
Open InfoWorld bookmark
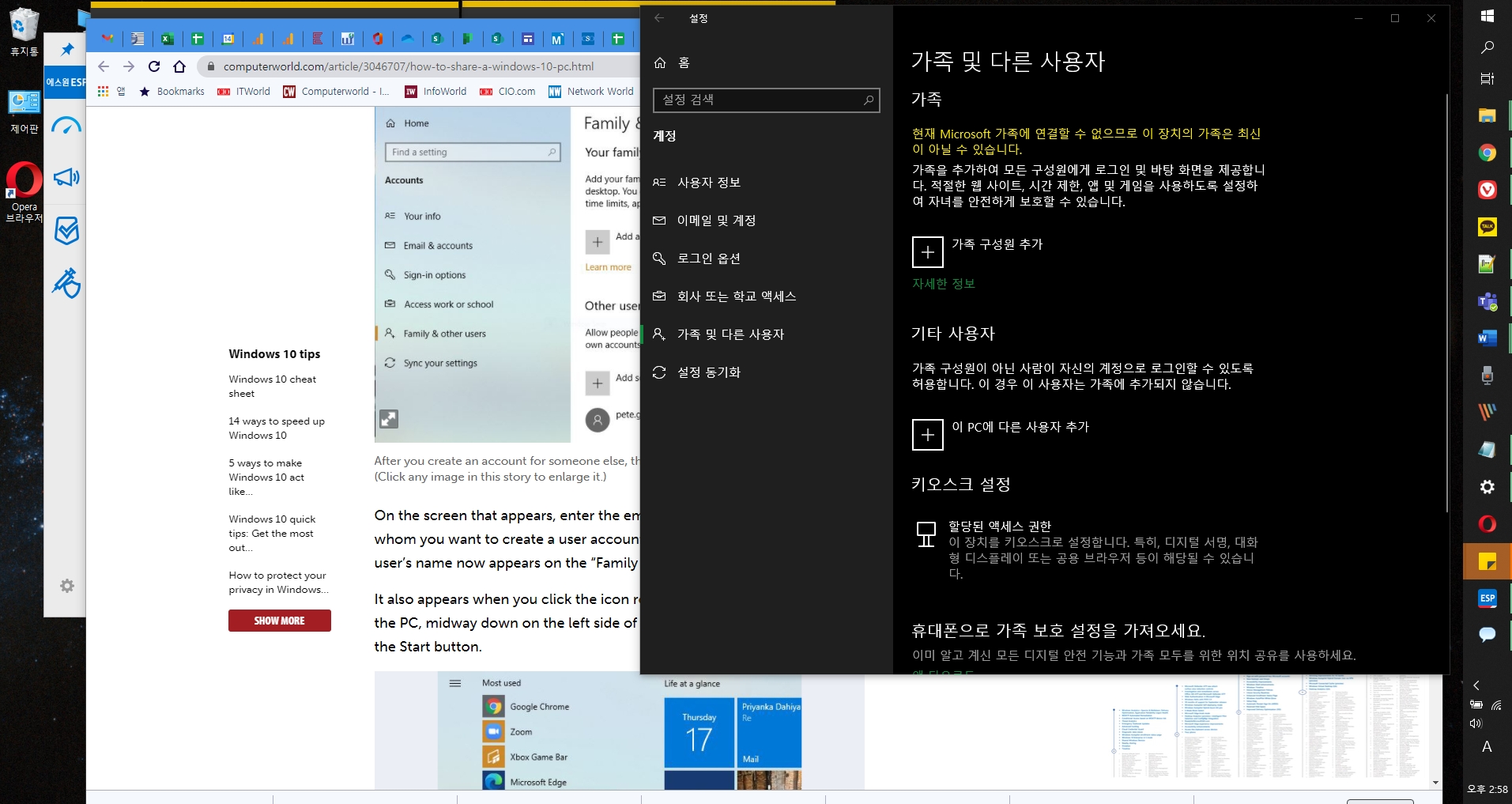coord(436,92)
